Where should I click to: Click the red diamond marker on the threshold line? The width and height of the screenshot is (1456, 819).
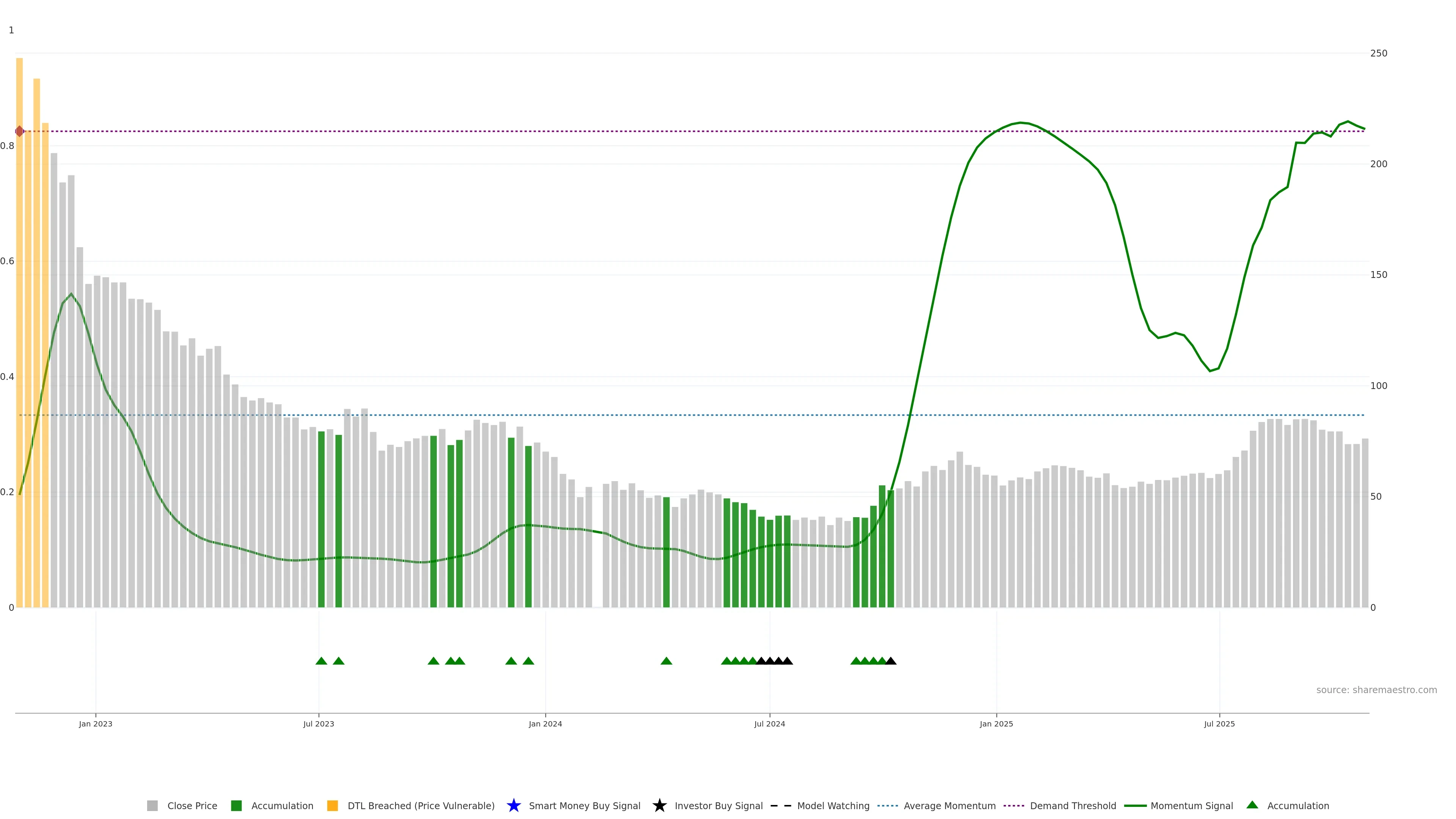pyautogui.click(x=19, y=131)
